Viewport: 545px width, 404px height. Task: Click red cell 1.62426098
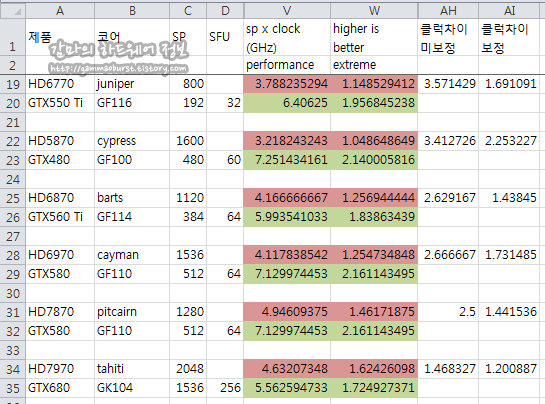point(374,369)
